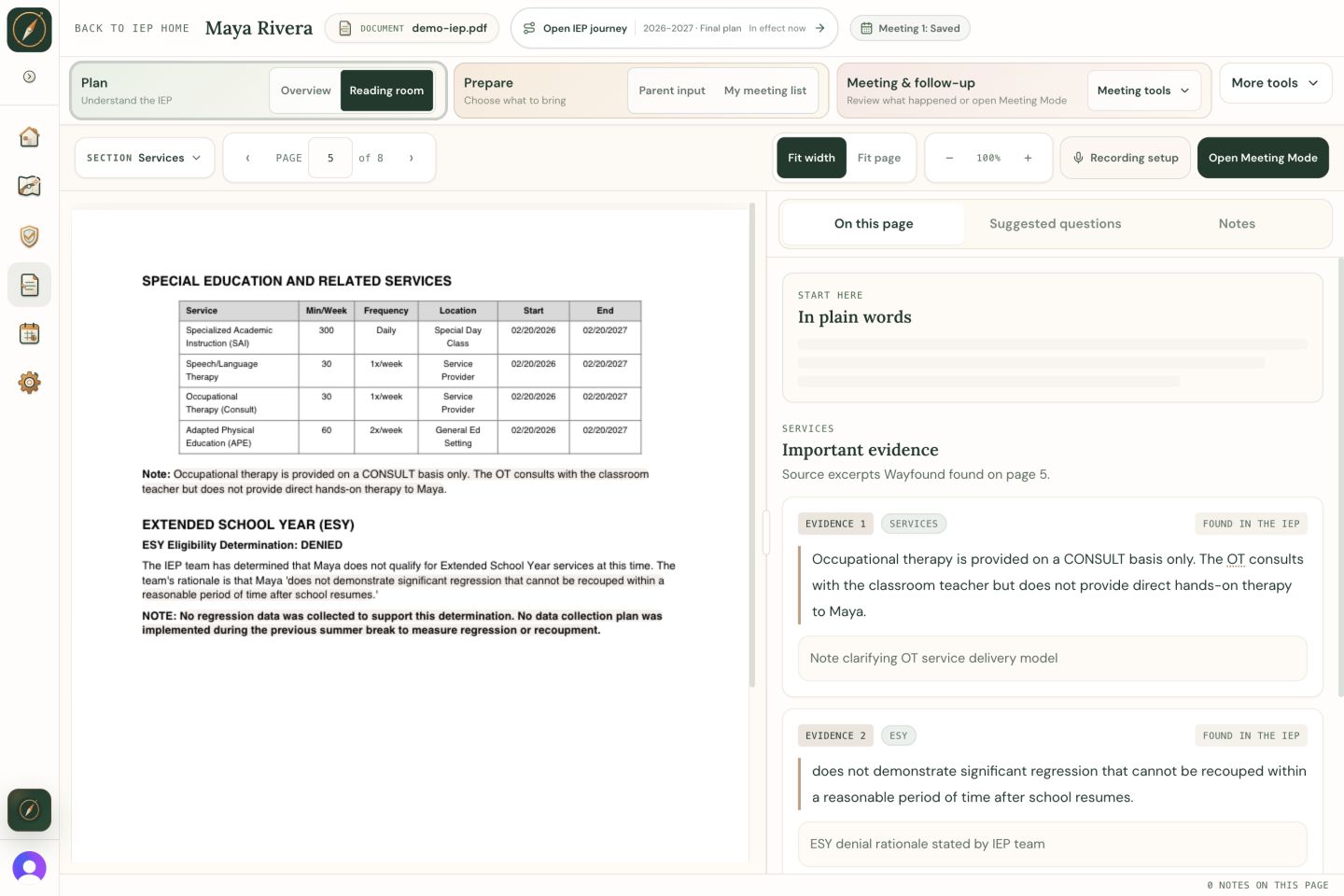Open the shield checkmark icon in sidebar
The image size is (1344, 896).
29,236
